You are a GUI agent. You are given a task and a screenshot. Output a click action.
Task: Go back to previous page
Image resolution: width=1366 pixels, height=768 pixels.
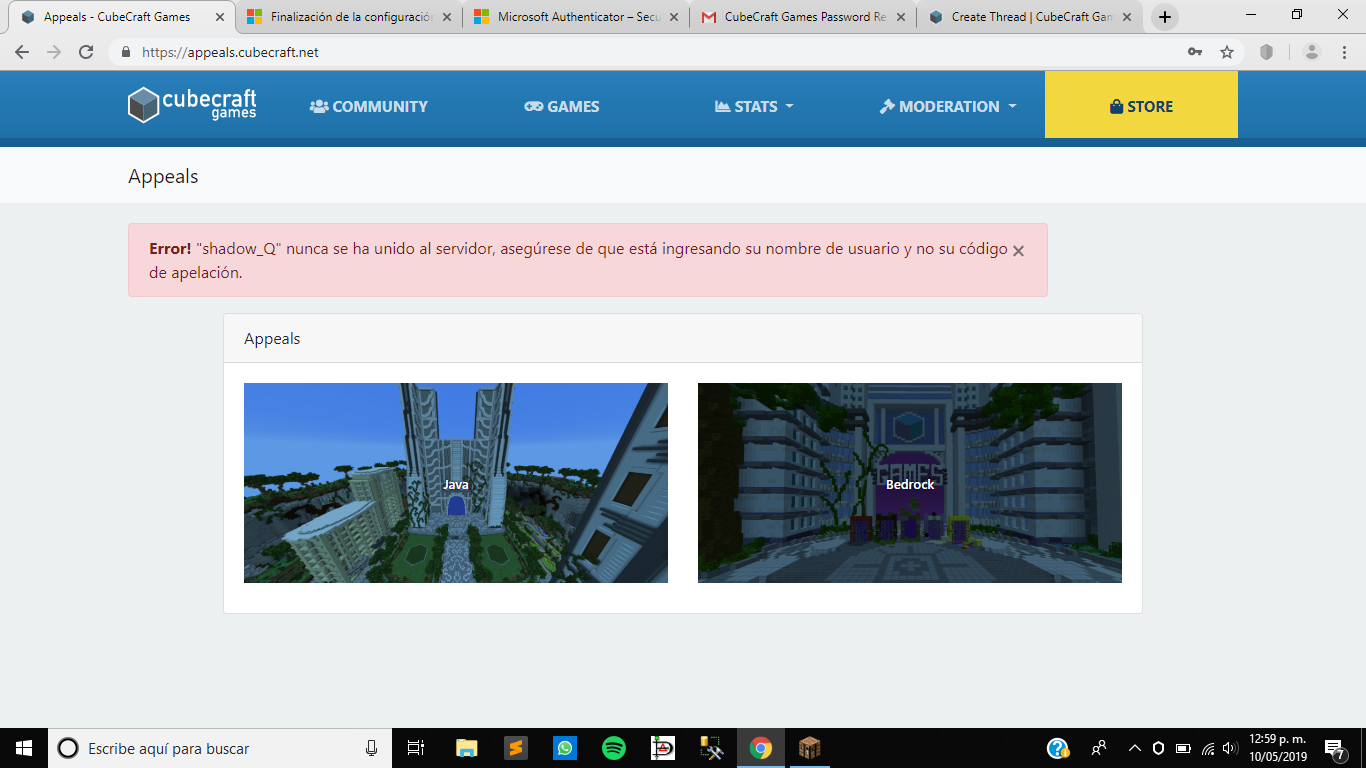click(22, 52)
